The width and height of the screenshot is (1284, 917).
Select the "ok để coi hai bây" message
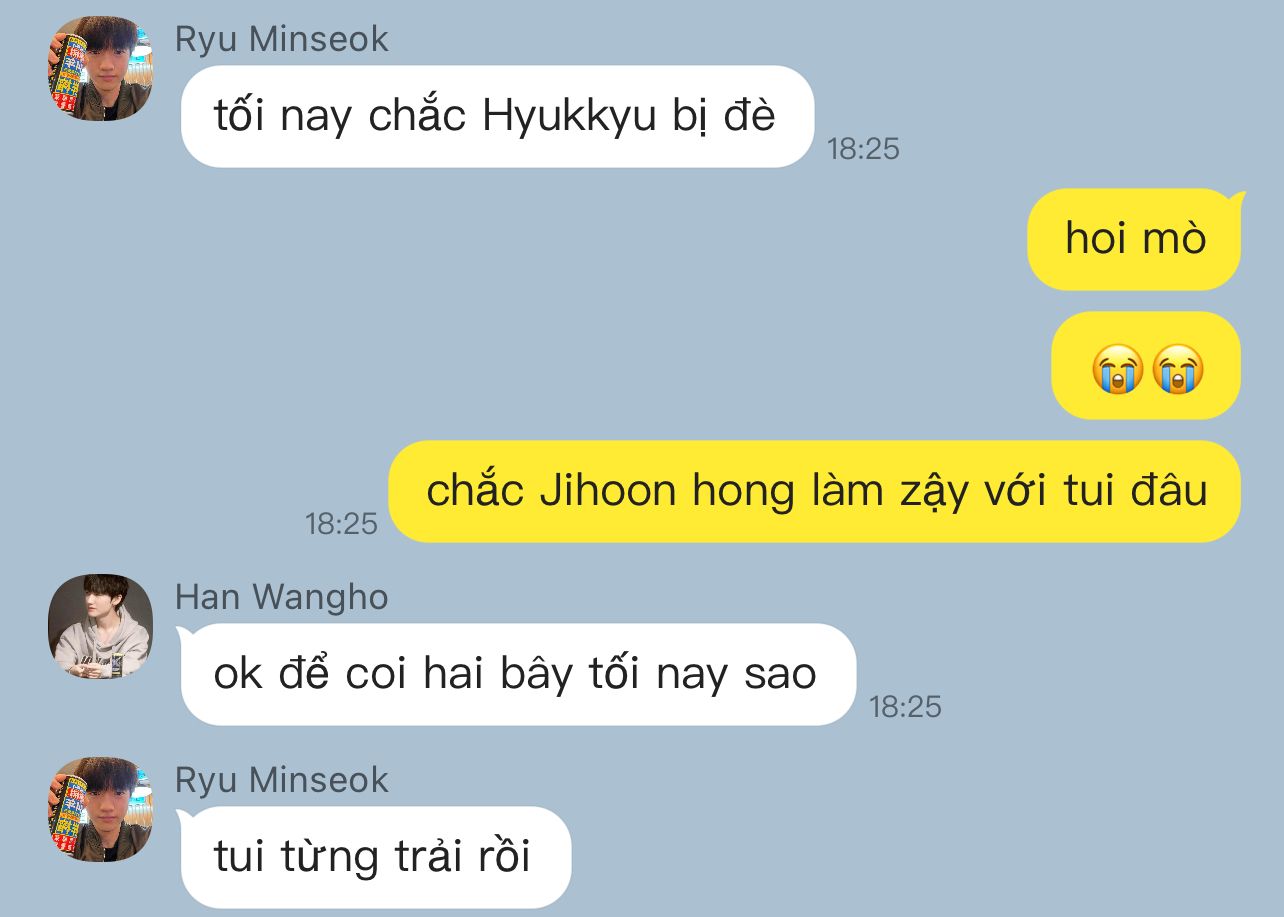point(516,674)
